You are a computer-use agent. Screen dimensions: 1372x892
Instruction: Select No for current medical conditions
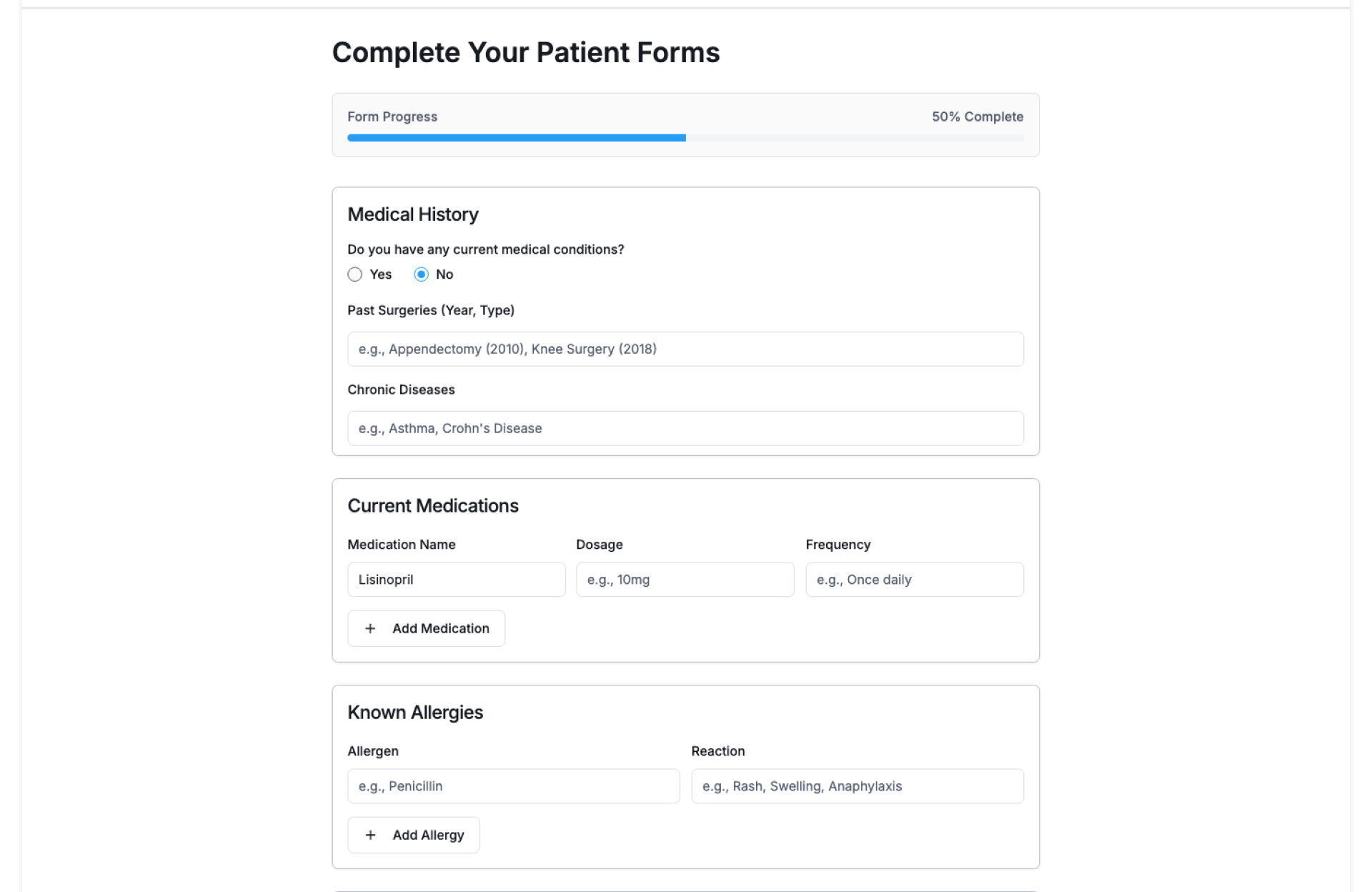(x=422, y=274)
